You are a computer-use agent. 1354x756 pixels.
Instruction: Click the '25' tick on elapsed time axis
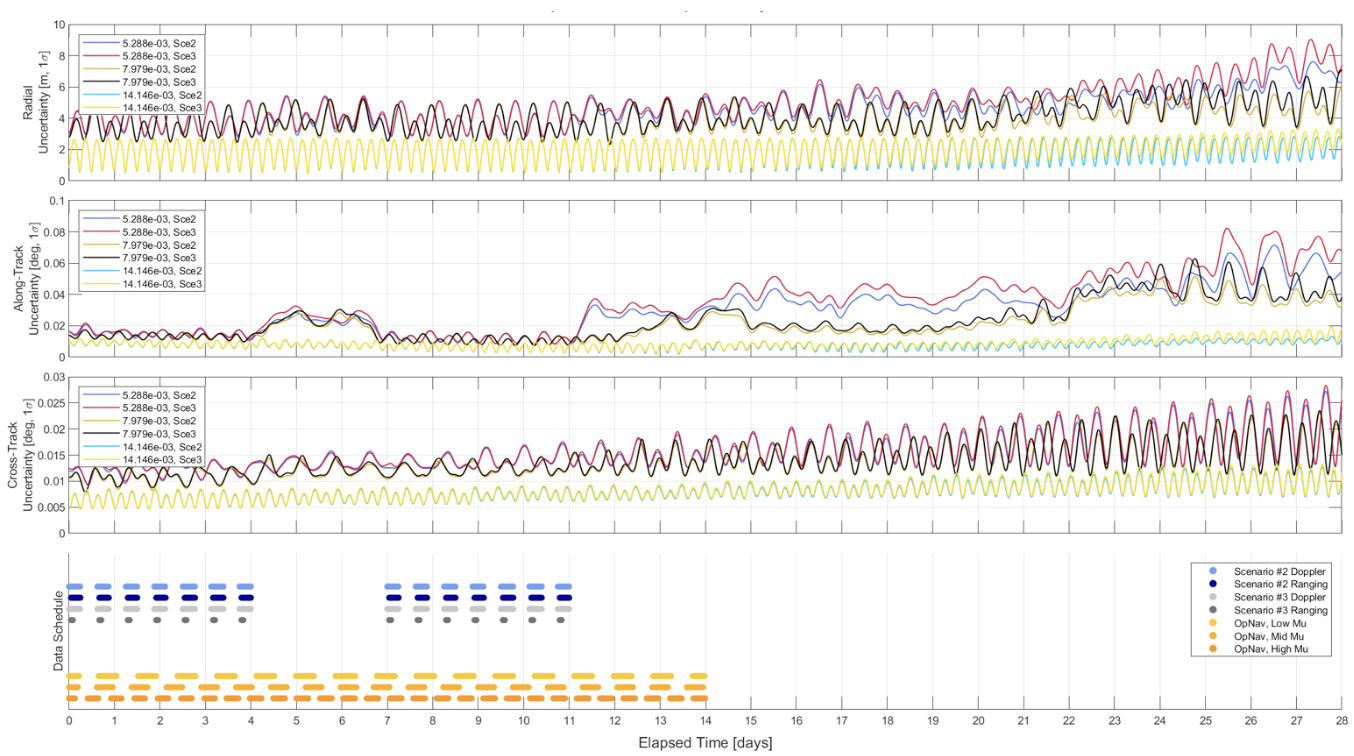coord(1205,721)
